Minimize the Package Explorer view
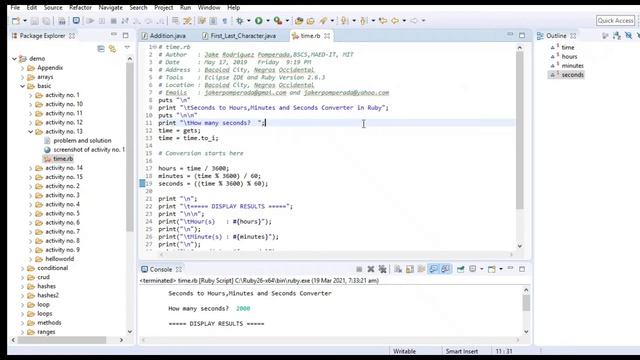This screenshot has height=360, width=640. [x=114, y=35]
